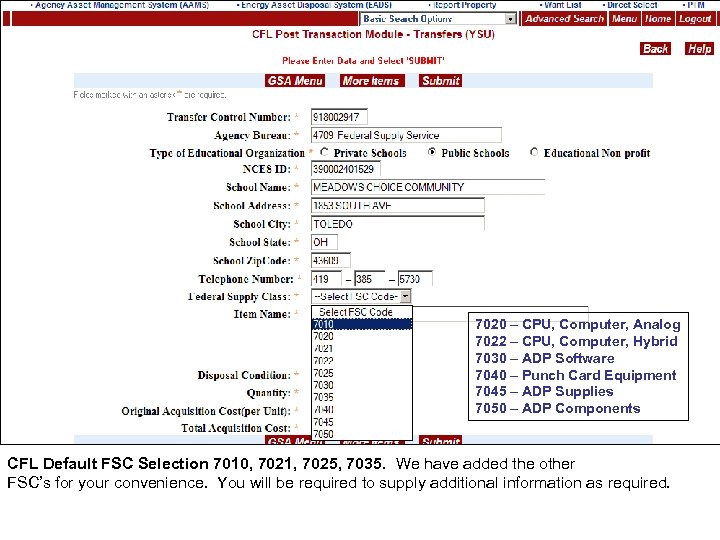Image resolution: width=720 pixels, height=540 pixels.
Task: Focus the NCES ID field
Action: coord(346,169)
